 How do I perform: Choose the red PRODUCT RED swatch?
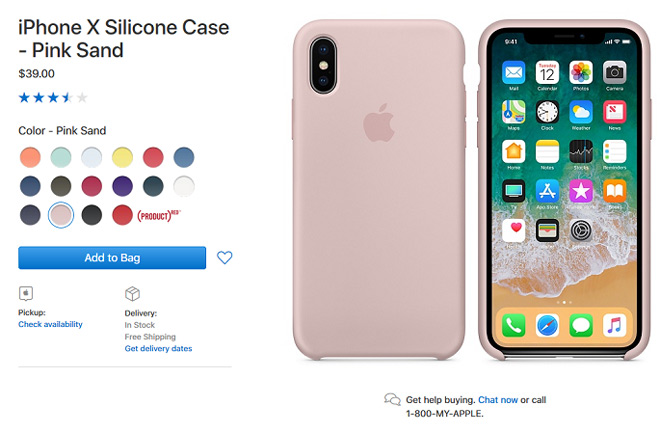122,215
